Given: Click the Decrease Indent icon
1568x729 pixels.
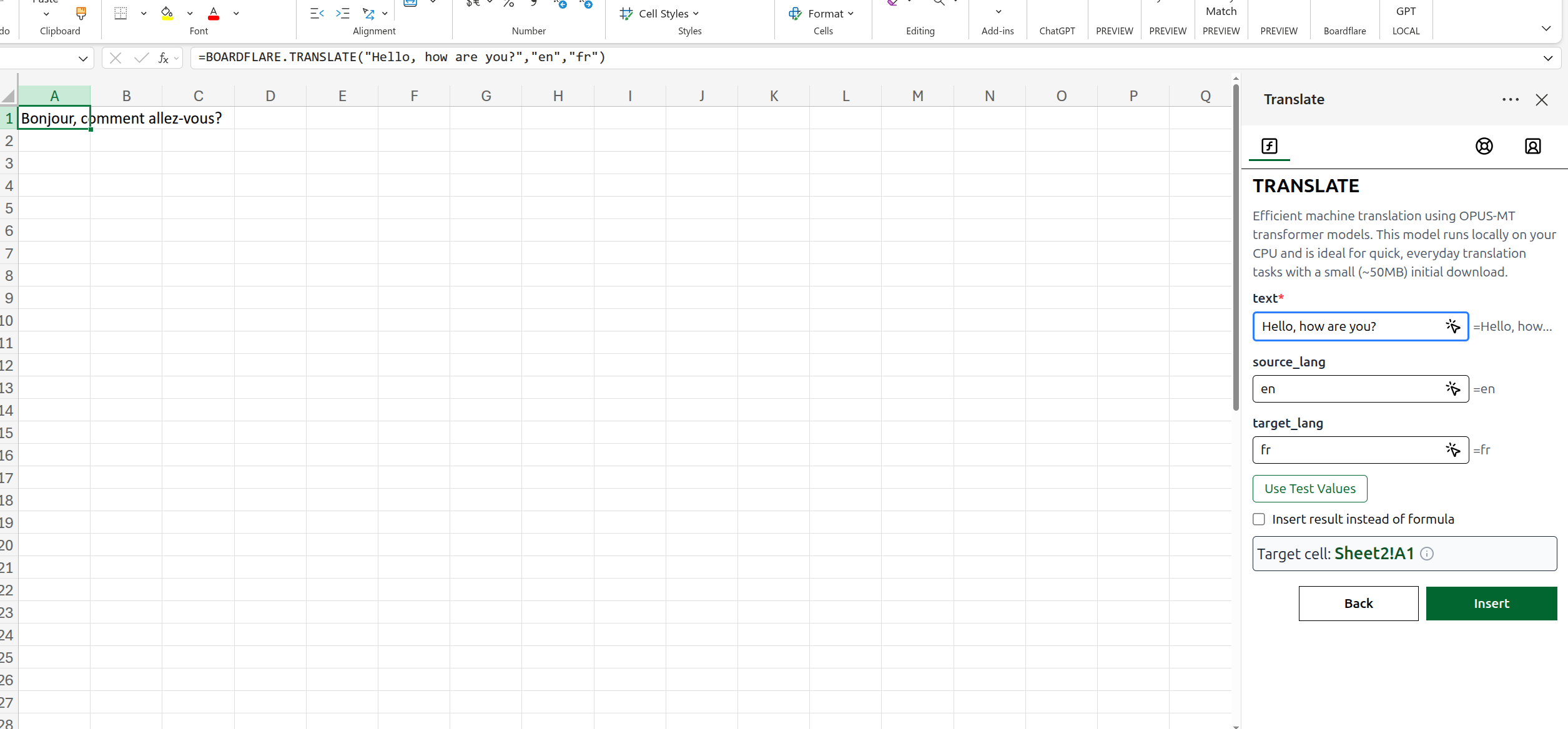Looking at the screenshot, I should point(317,13).
